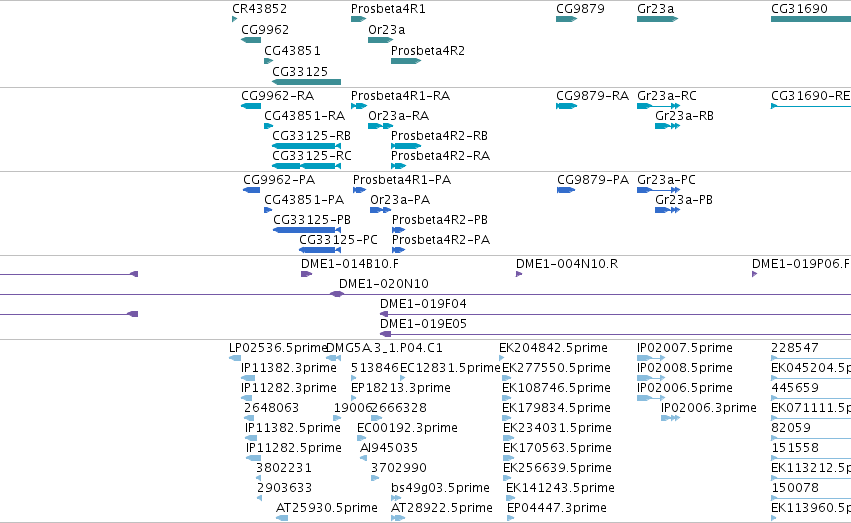
Task: Select transcript CG43851-RA
Action: (304, 116)
